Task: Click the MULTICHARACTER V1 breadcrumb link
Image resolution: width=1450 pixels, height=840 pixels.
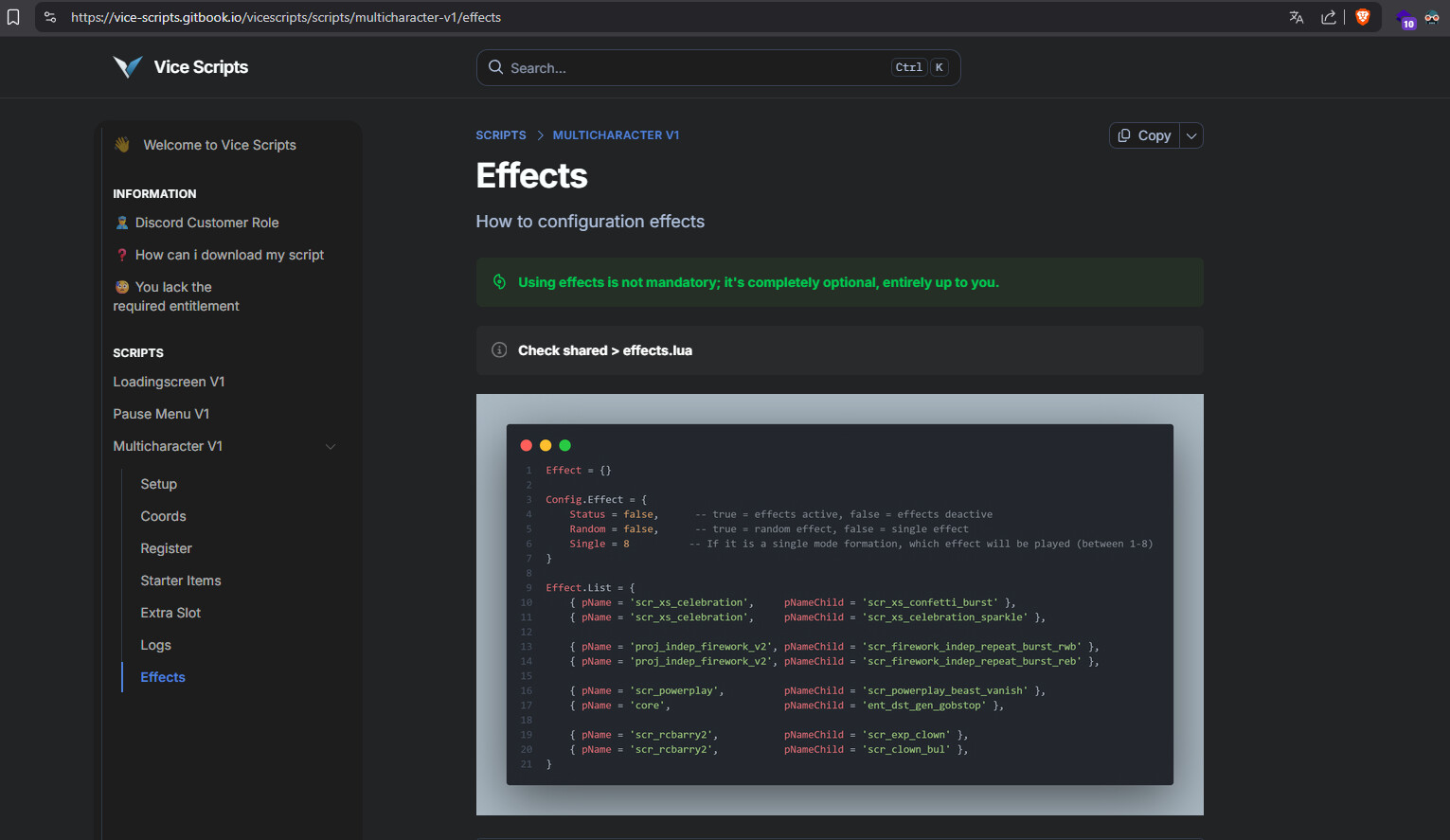Action: tap(616, 135)
